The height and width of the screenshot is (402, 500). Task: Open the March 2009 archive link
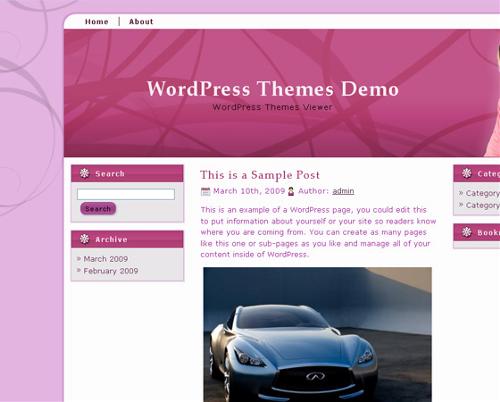(x=106, y=259)
